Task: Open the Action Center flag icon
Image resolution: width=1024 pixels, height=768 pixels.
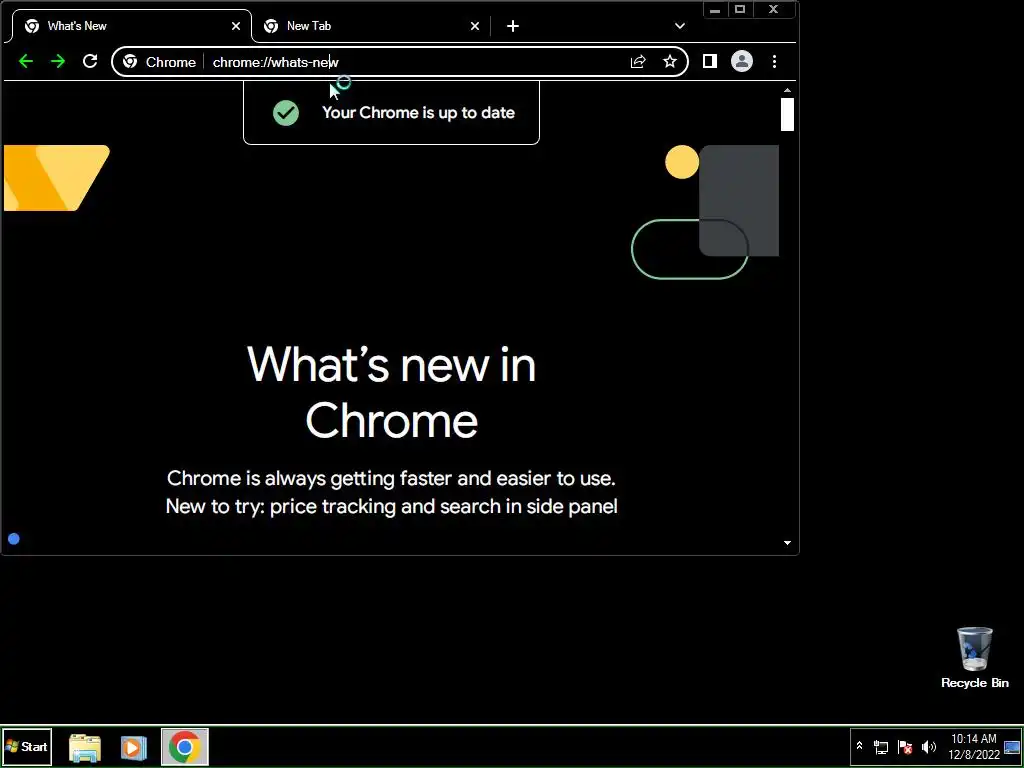Action: (905, 747)
